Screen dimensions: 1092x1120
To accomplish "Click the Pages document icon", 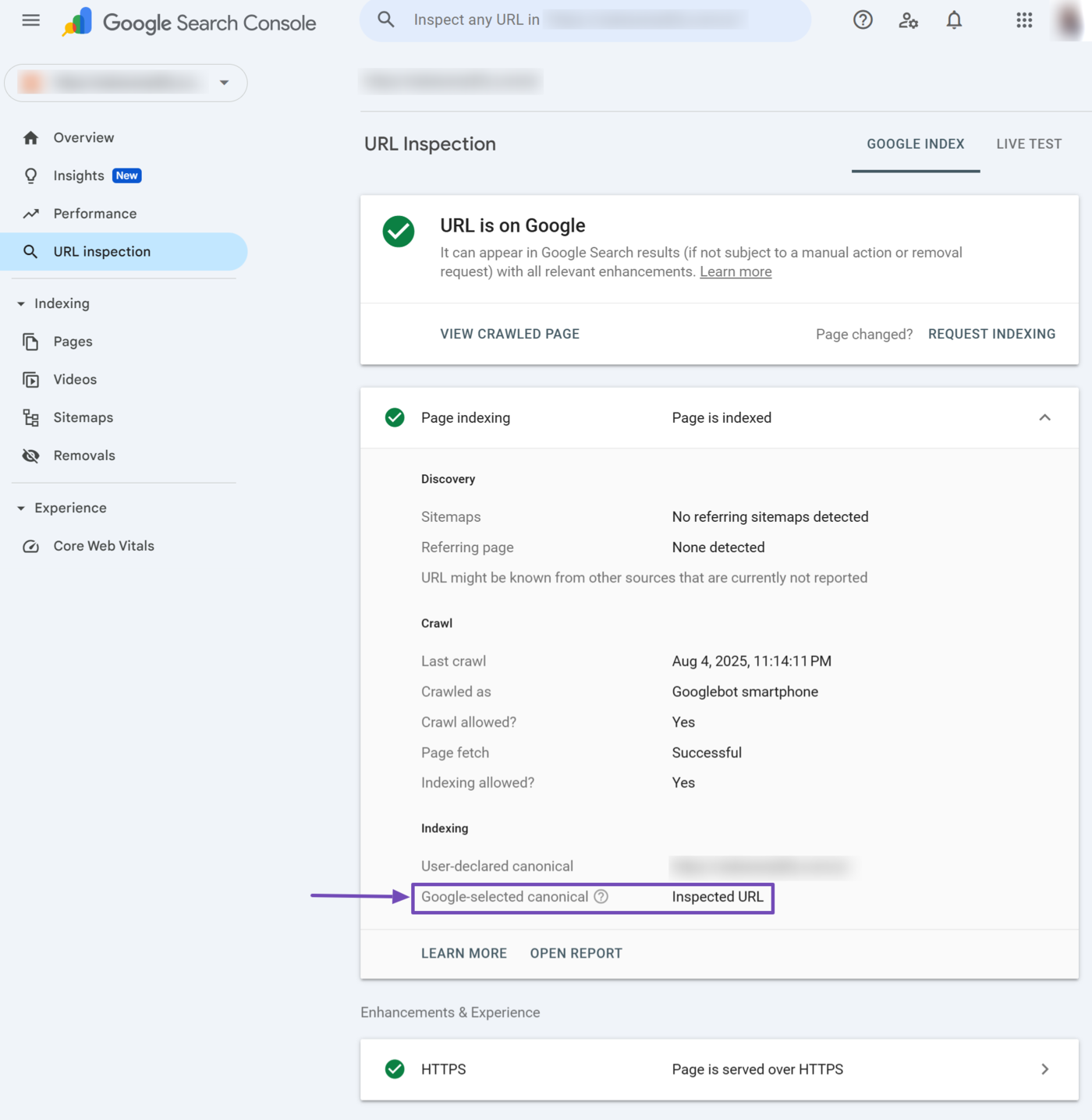I will pos(30,342).
